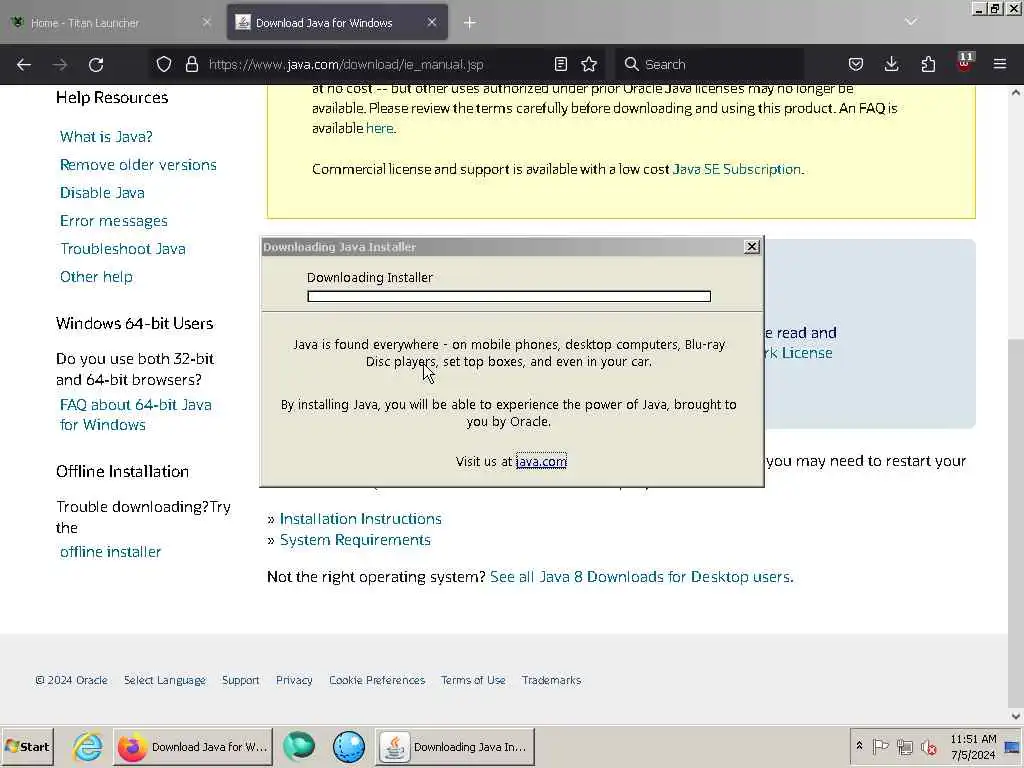Open the Windows Start menu
The width and height of the screenshot is (1024, 768).
[27, 746]
